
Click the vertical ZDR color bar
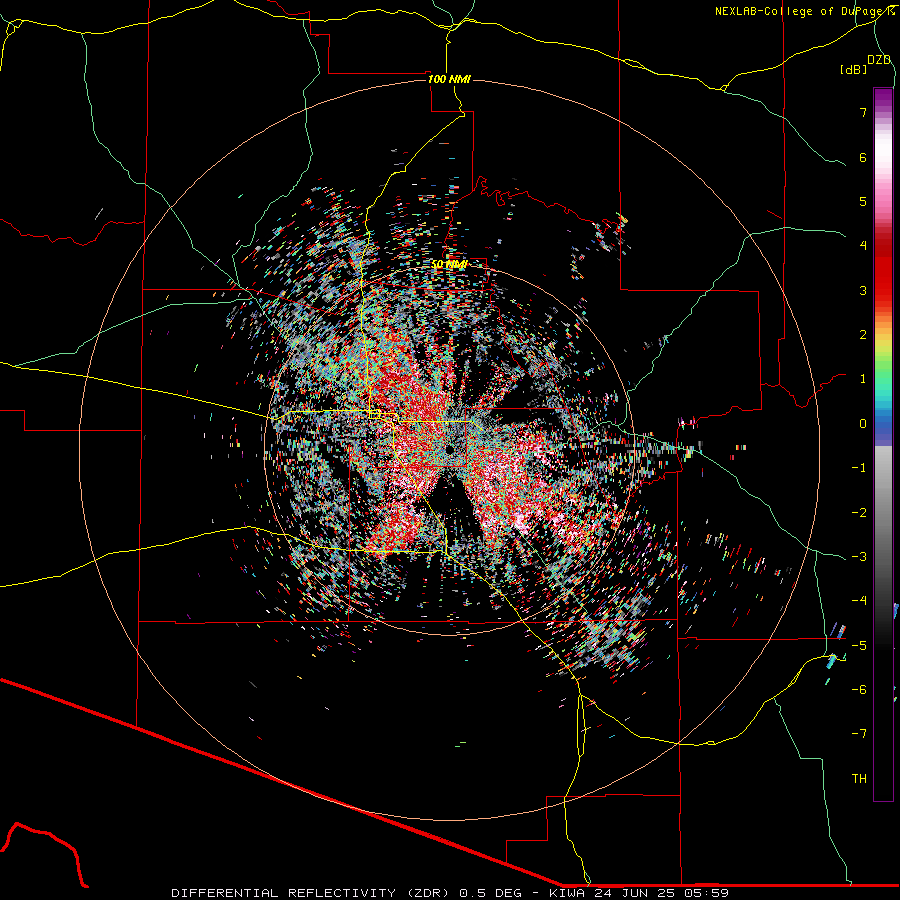pos(883,444)
